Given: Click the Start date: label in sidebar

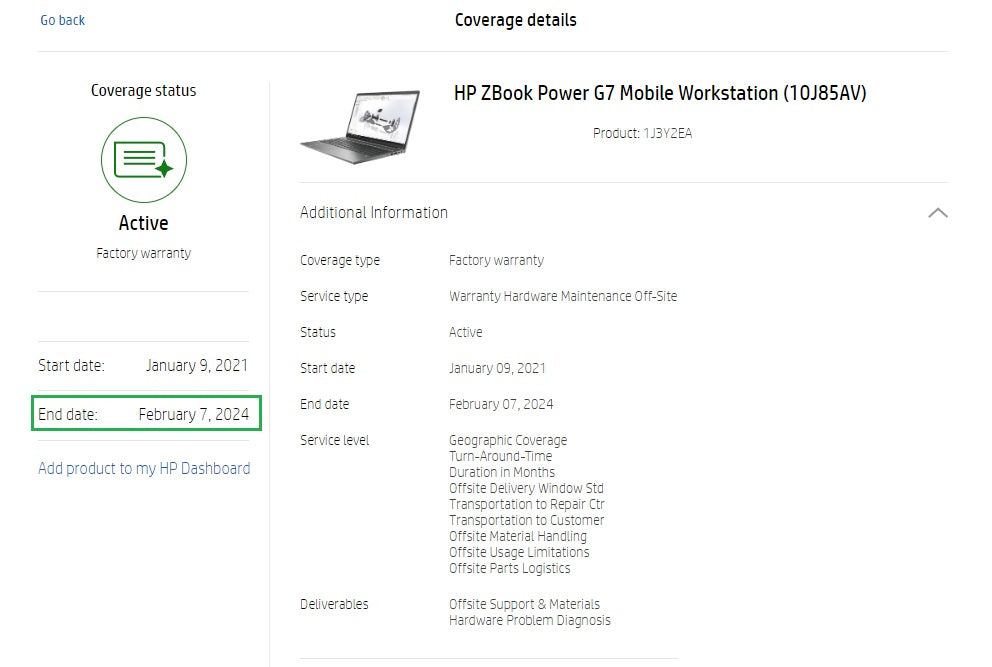Looking at the screenshot, I should [x=71, y=366].
